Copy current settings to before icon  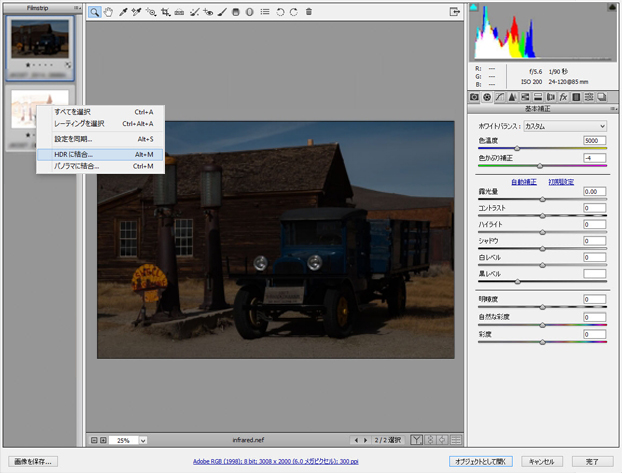(443, 440)
